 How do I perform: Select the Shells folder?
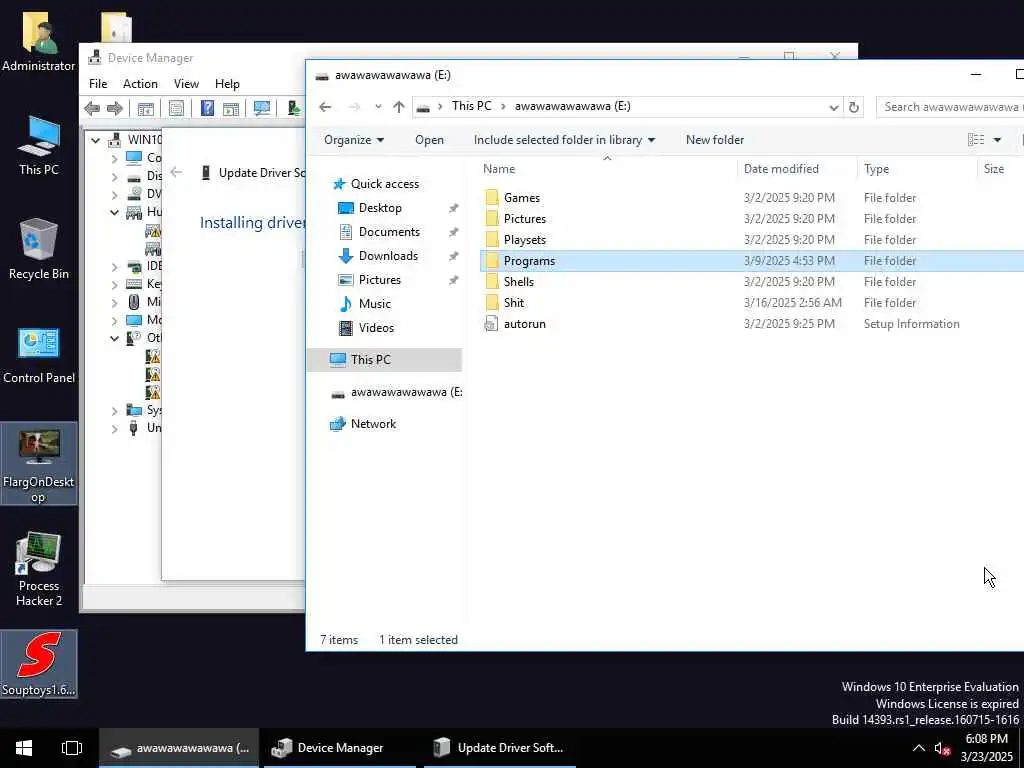[x=519, y=281]
